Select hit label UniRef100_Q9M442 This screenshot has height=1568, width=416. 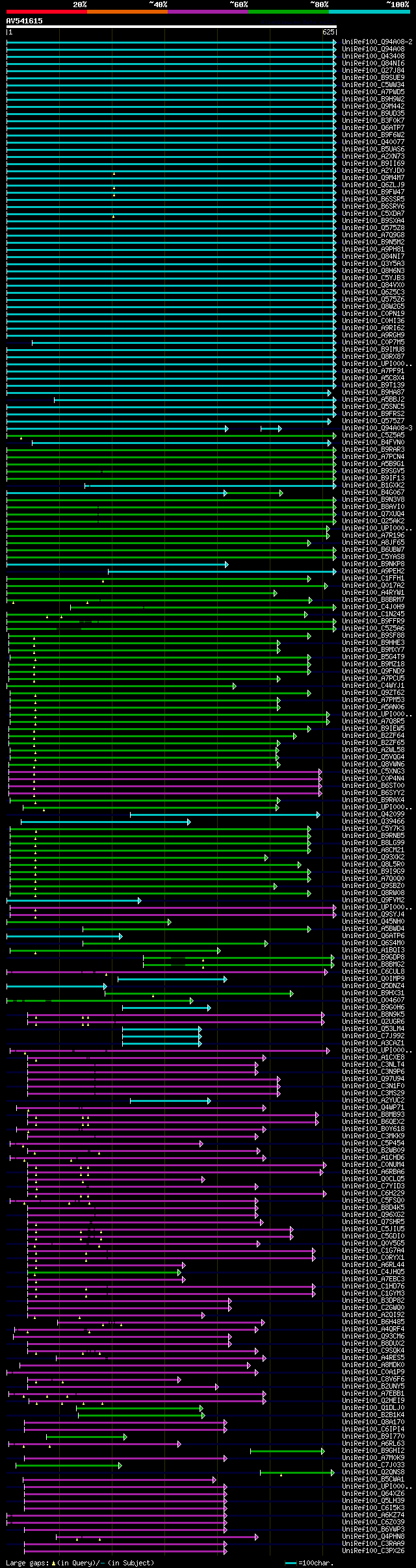pos(373,106)
